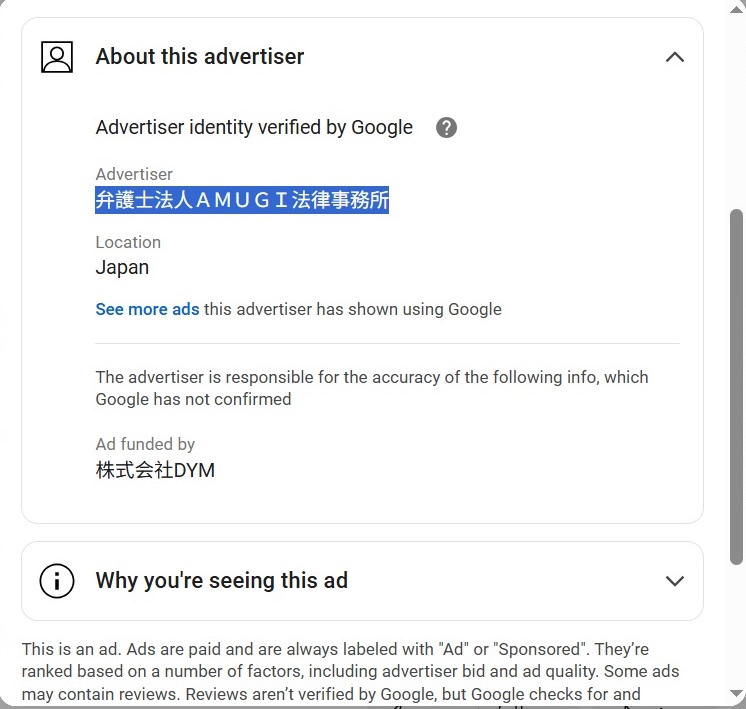This screenshot has width=746, height=709.
Task: Click the scrollbar down arrow
Action: [736, 693]
